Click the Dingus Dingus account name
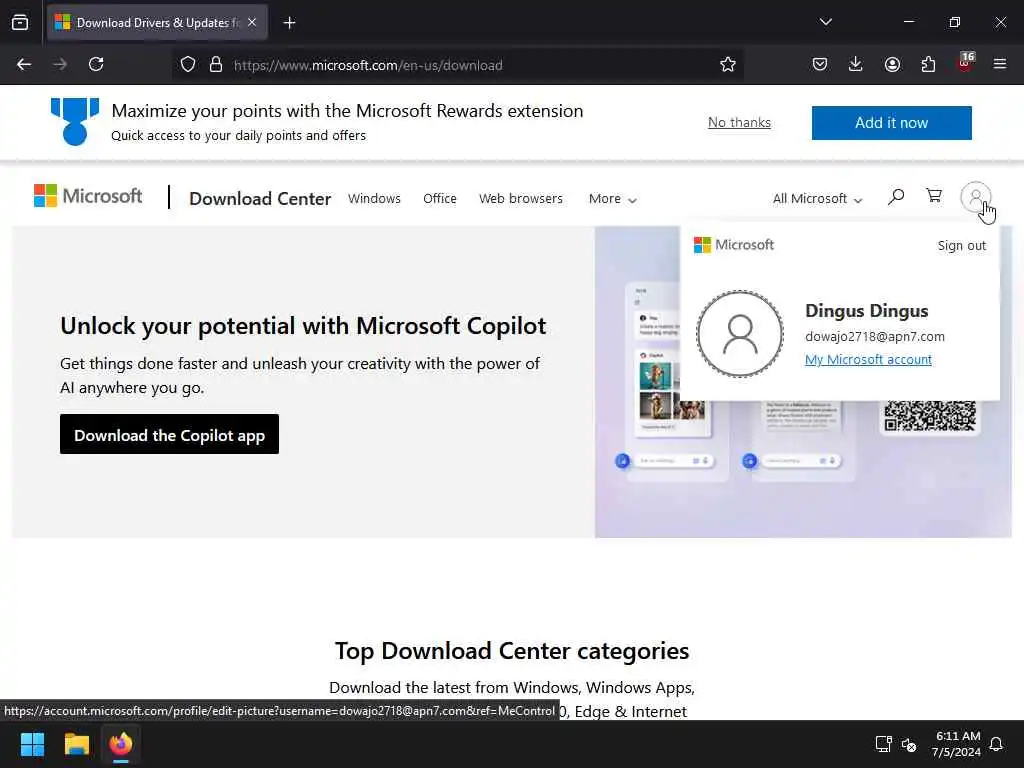 (867, 311)
